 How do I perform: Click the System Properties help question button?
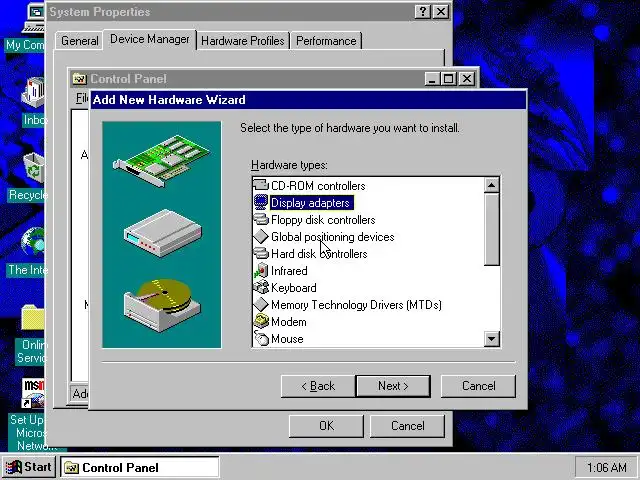click(x=422, y=11)
